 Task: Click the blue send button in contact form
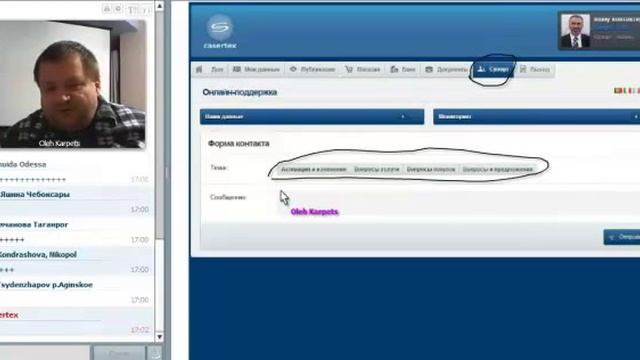click(x=622, y=237)
